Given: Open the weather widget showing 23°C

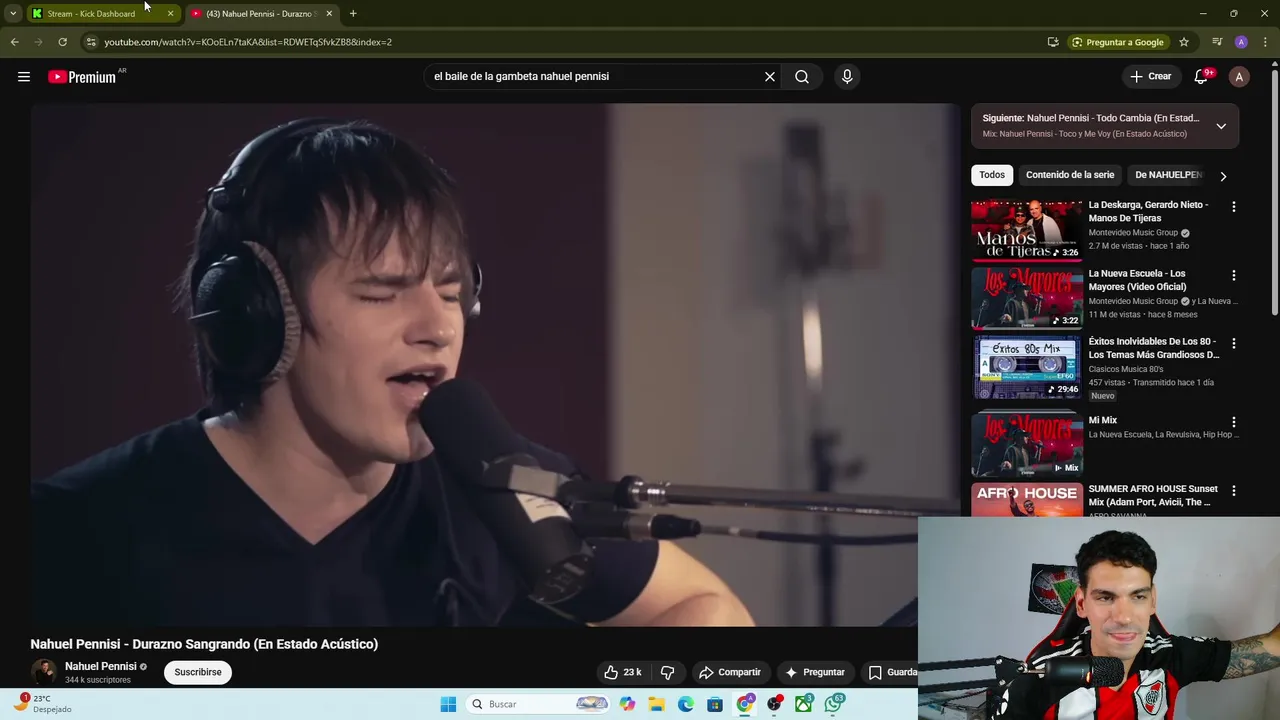Looking at the screenshot, I should click(44, 704).
